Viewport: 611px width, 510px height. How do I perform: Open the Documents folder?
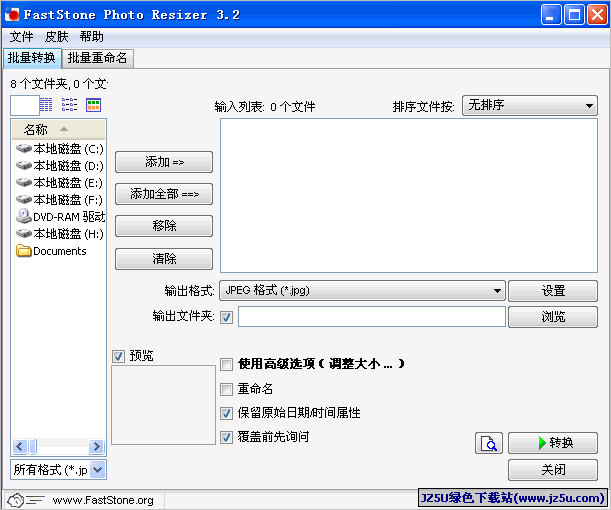coord(51,251)
